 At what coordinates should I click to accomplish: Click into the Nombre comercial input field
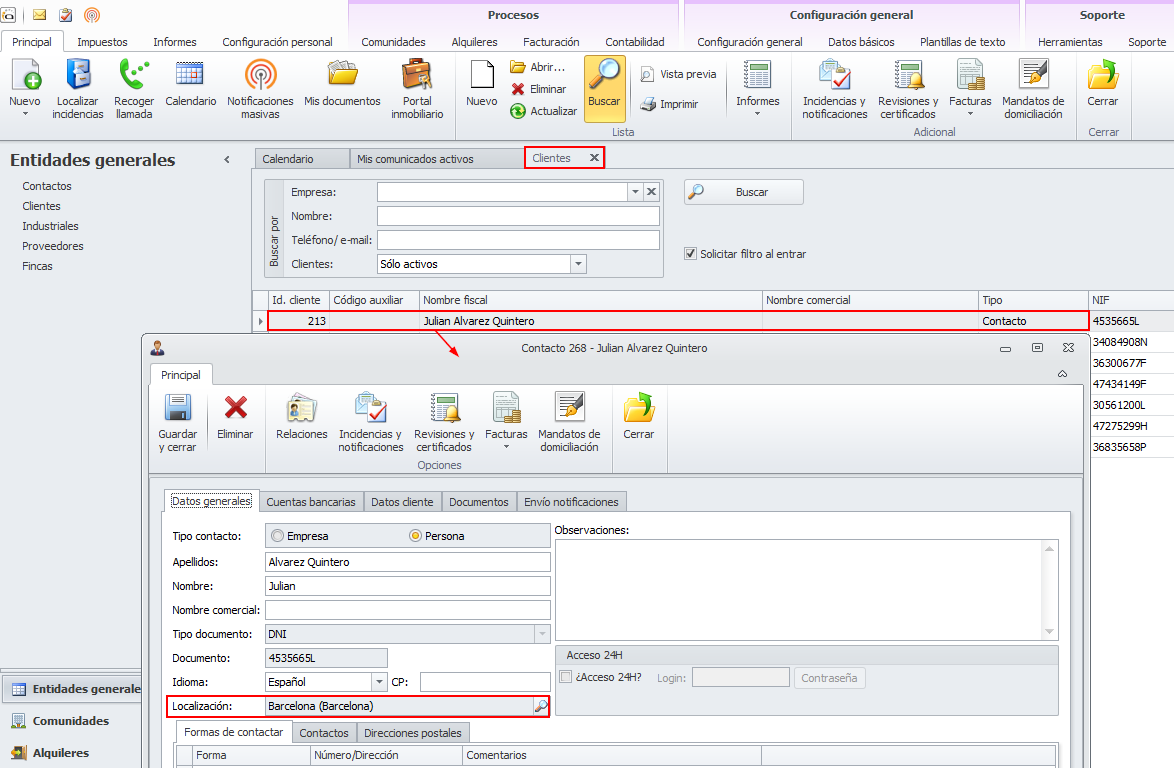(x=407, y=610)
